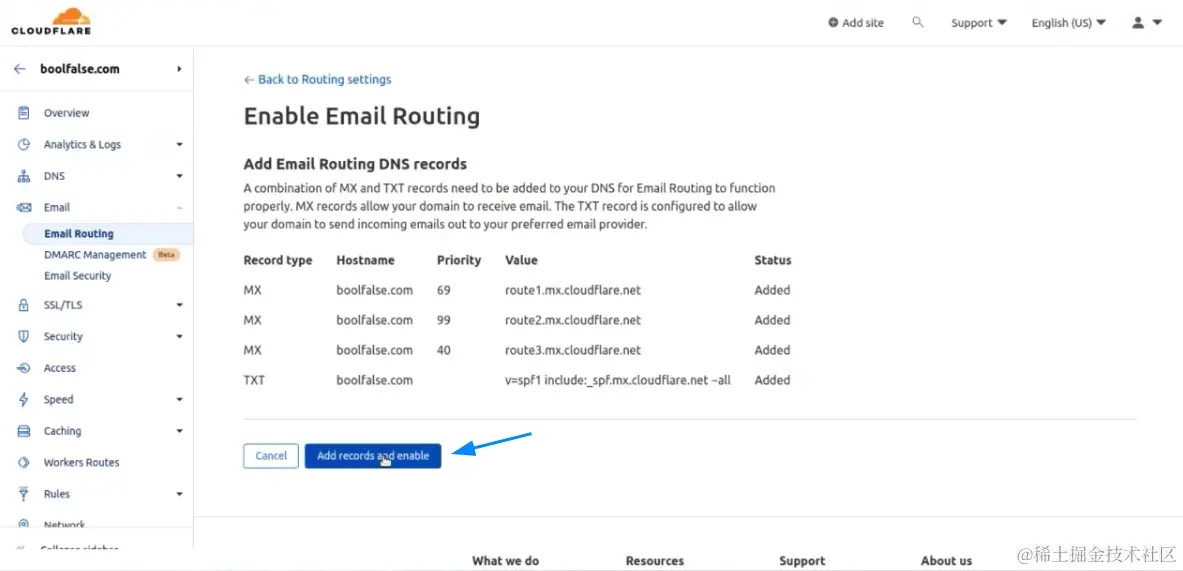Expand the Speed submenu arrow
1183x571 pixels.
180,400
